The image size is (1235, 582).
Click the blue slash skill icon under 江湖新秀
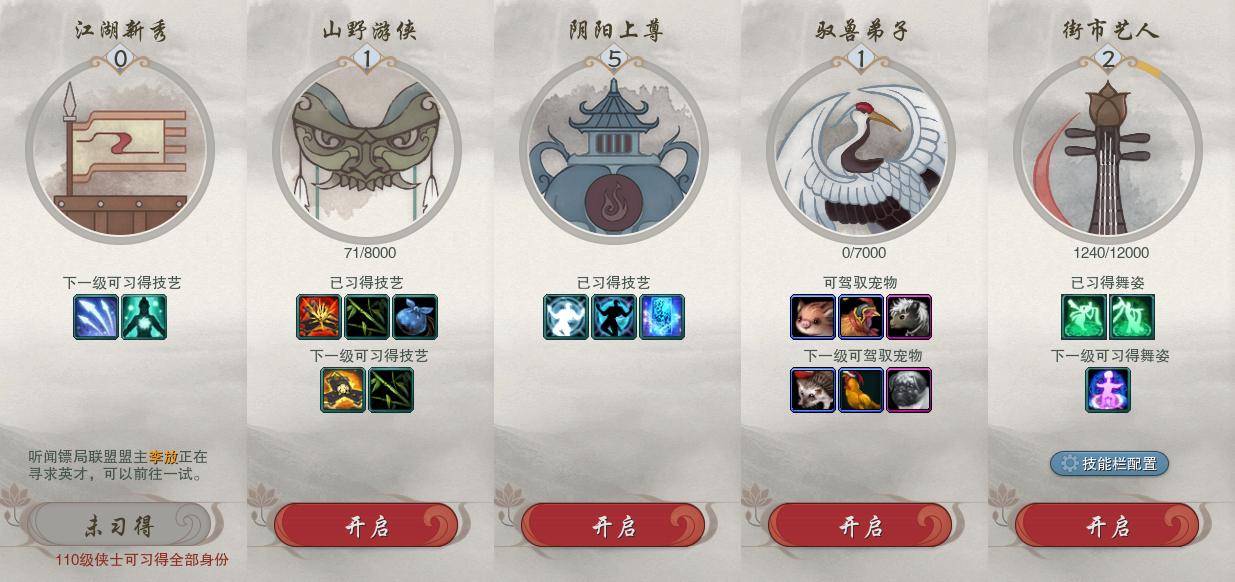click(x=96, y=317)
